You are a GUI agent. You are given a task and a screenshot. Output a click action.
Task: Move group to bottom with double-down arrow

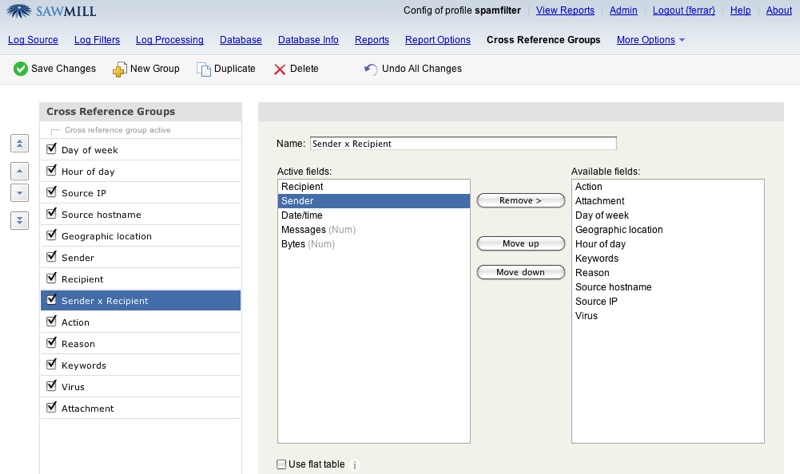[19, 221]
